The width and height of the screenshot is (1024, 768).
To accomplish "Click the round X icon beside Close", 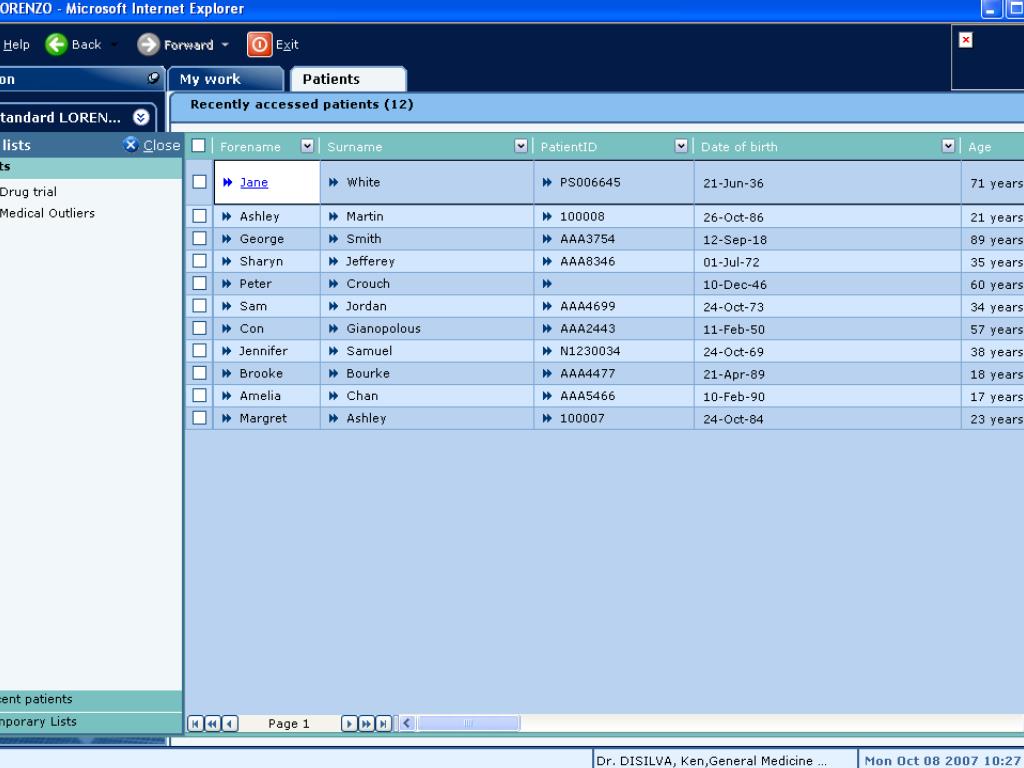I will click(x=131, y=144).
